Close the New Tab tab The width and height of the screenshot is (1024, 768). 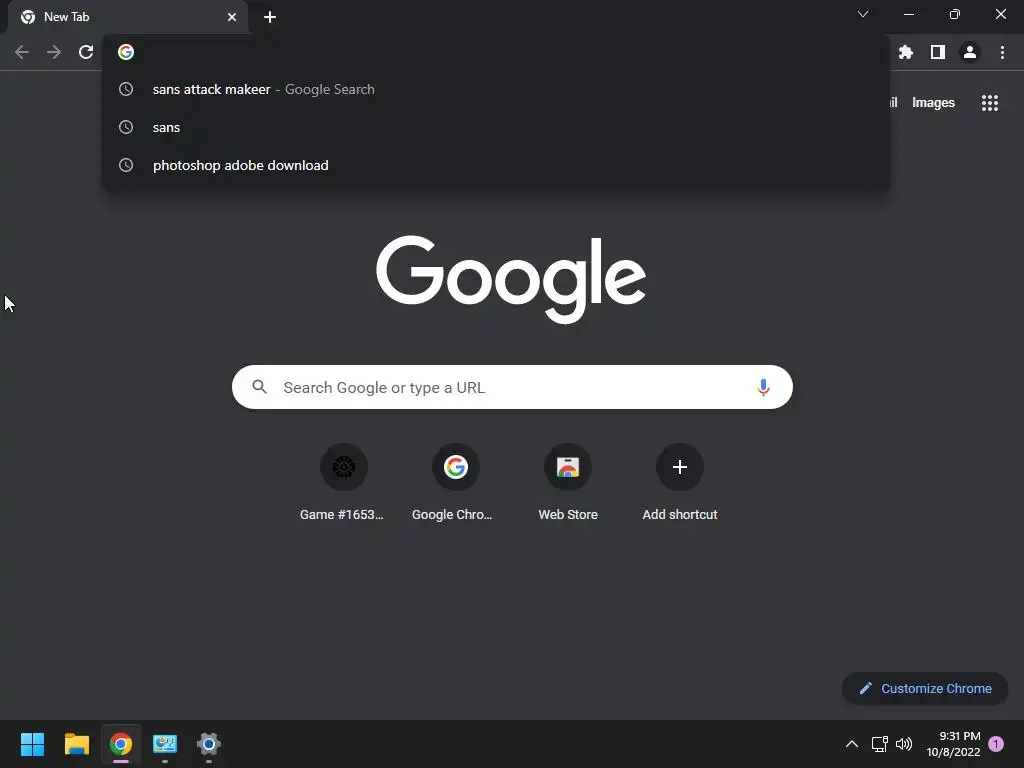[232, 17]
